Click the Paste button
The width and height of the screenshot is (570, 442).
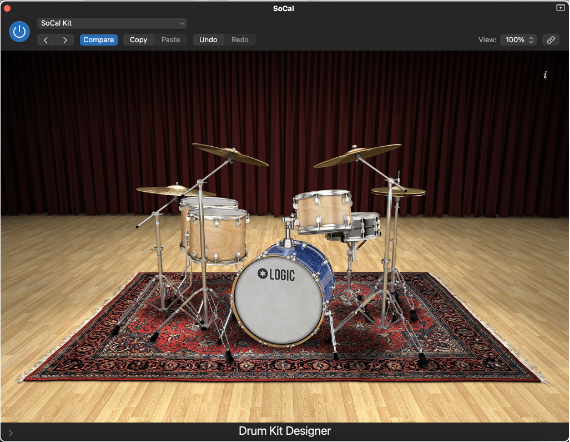click(170, 40)
